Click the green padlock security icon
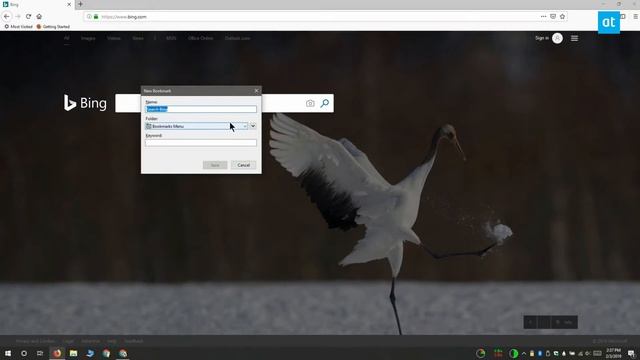The image size is (640, 360). [96, 17]
